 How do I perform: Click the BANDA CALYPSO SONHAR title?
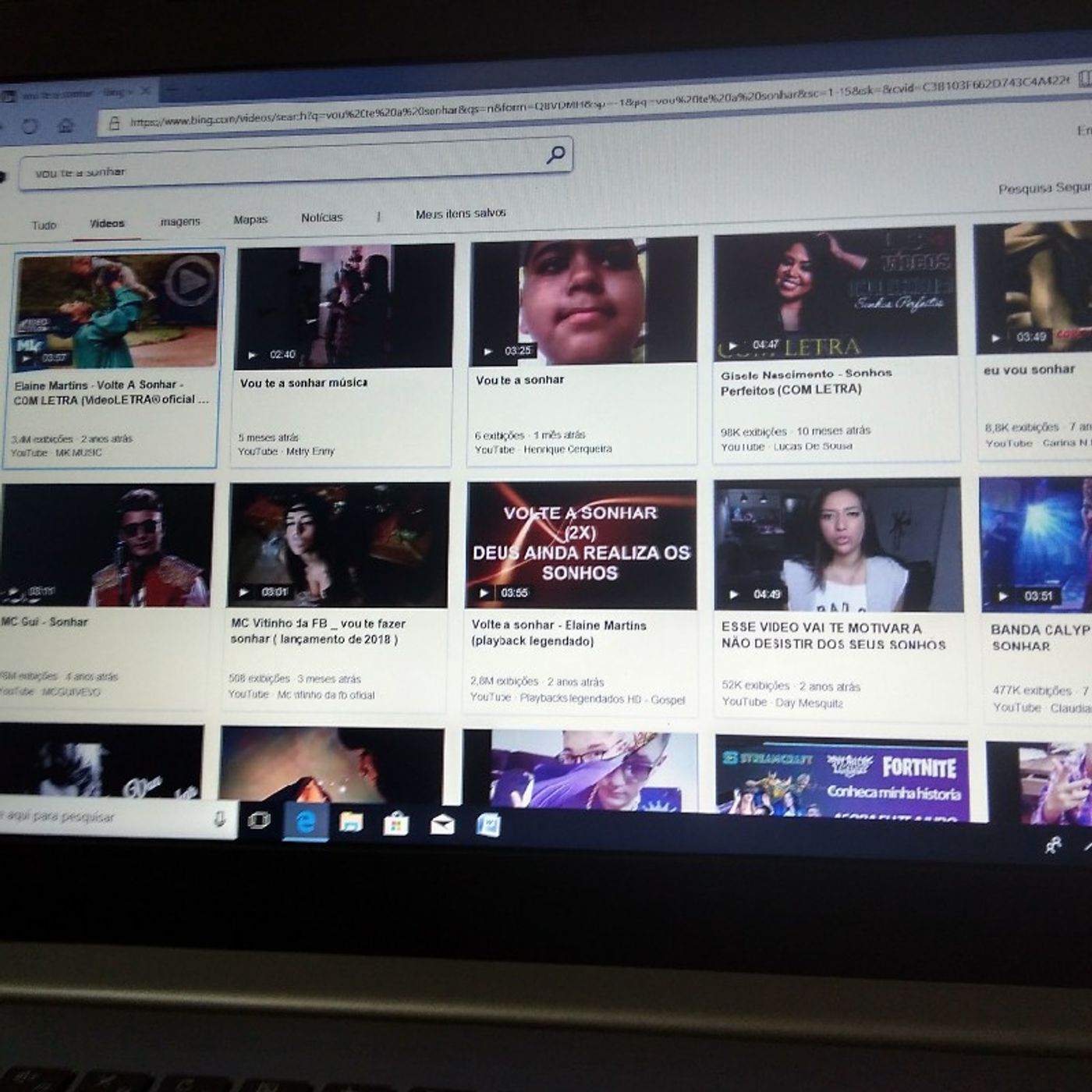[1041, 638]
